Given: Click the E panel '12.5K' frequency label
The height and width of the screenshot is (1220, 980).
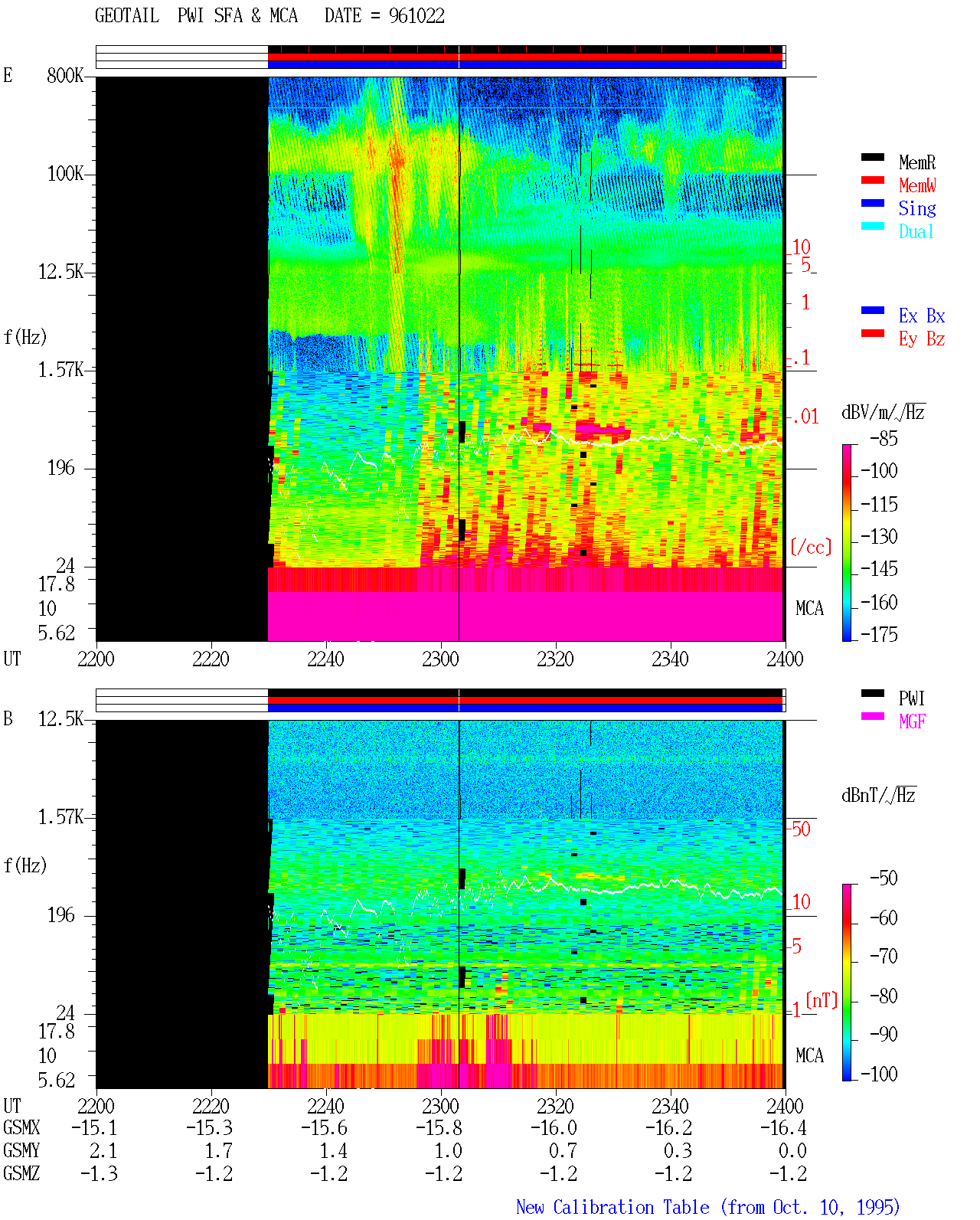Looking at the screenshot, I should pyautogui.click(x=61, y=272).
